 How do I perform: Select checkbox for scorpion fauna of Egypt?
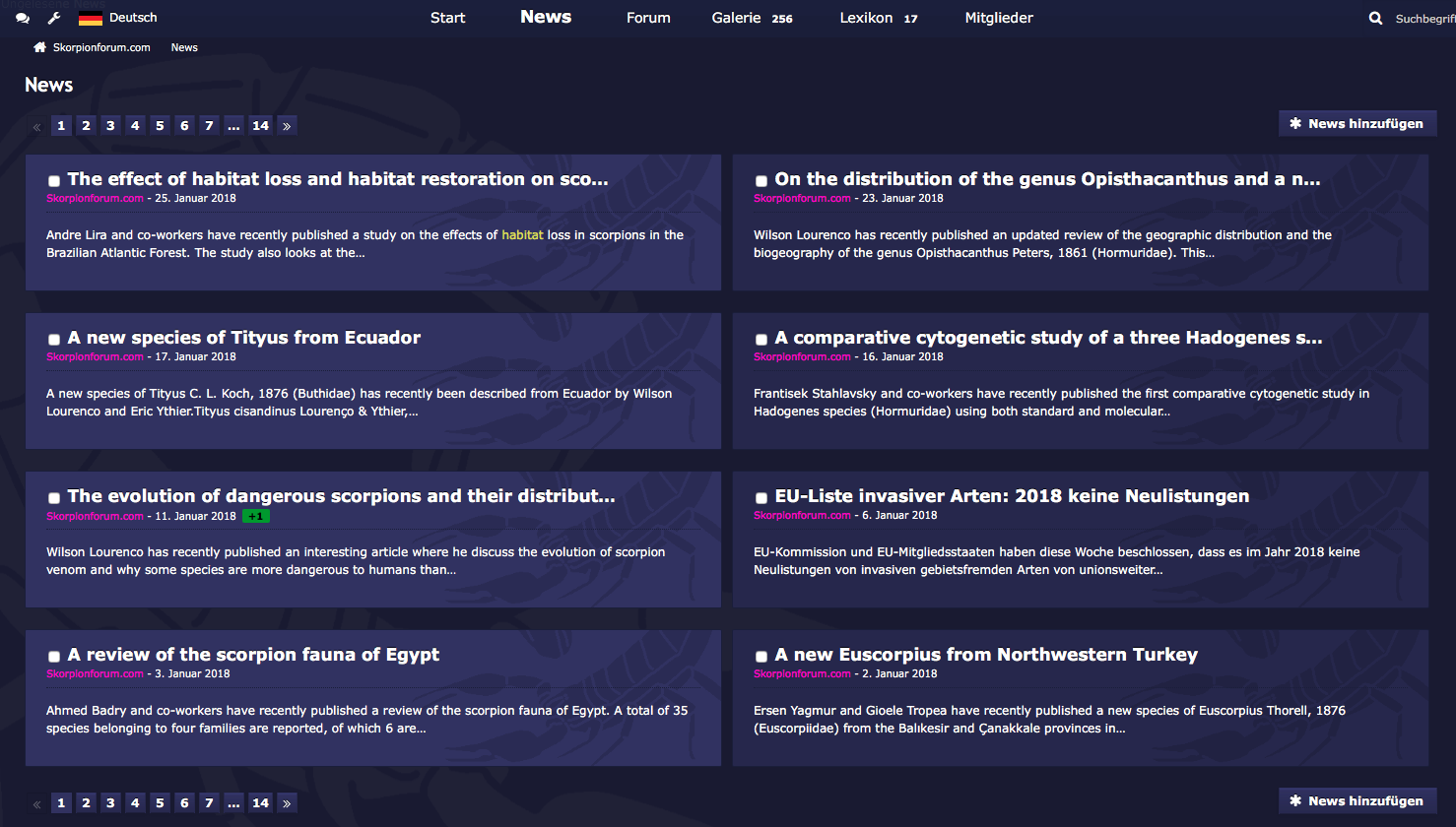pyautogui.click(x=54, y=657)
